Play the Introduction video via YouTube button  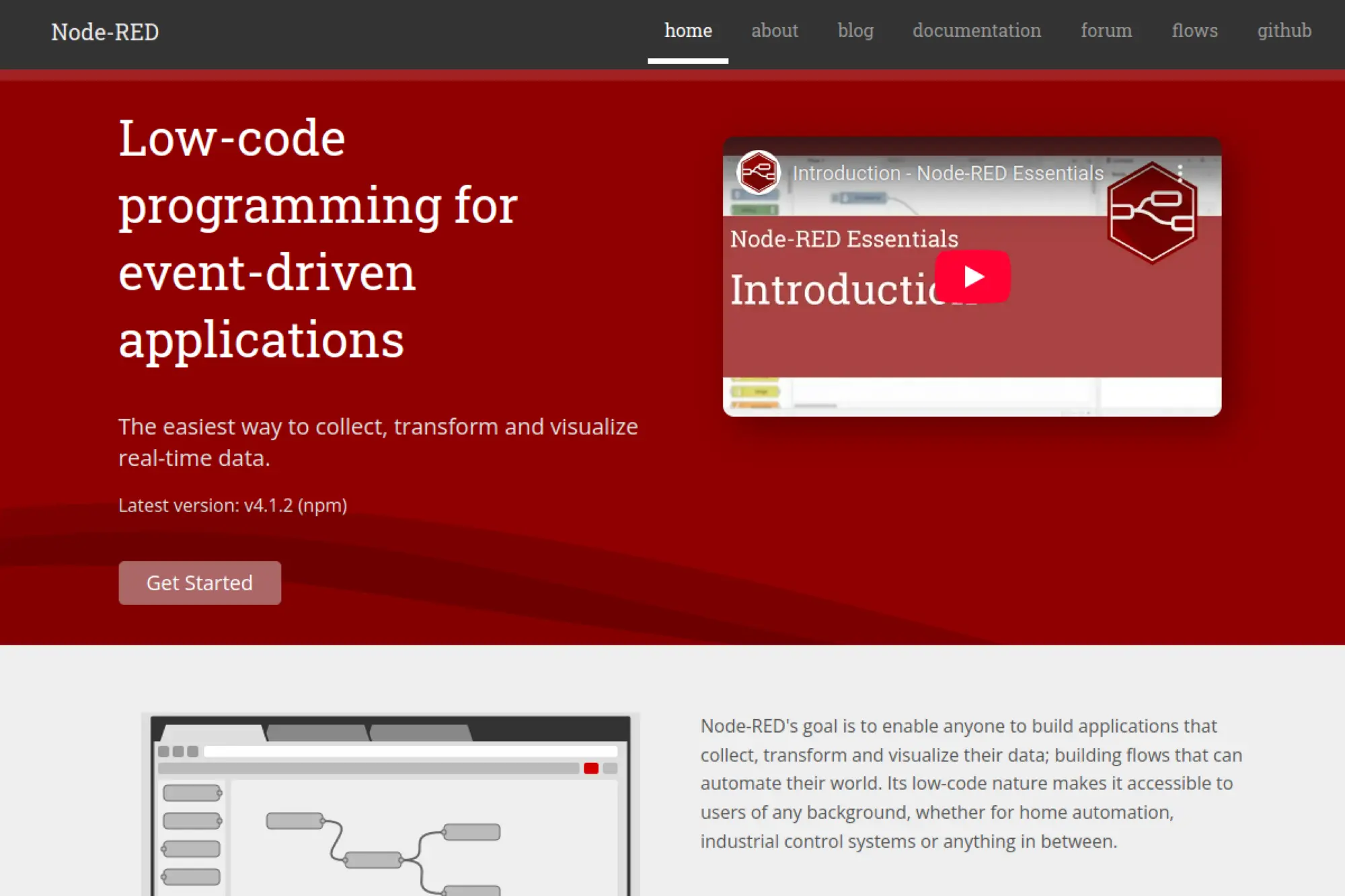click(972, 276)
